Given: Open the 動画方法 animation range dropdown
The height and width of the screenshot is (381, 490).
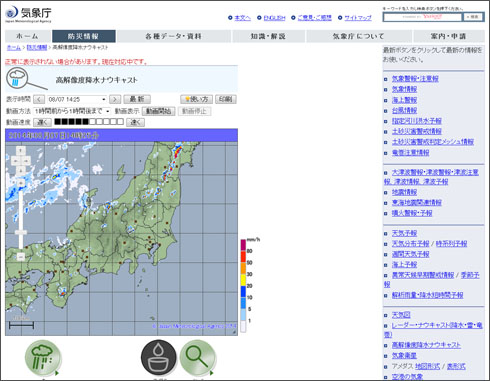Looking at the screenshot, I should 72,111.
